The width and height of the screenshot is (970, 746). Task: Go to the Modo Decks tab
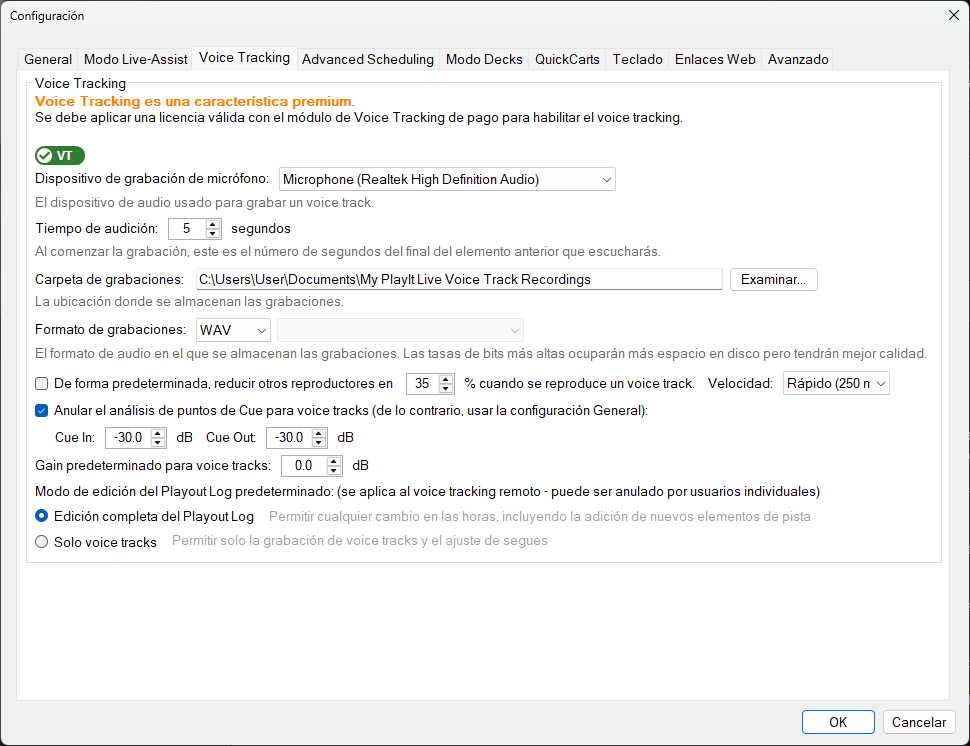(x=484, y=59)
